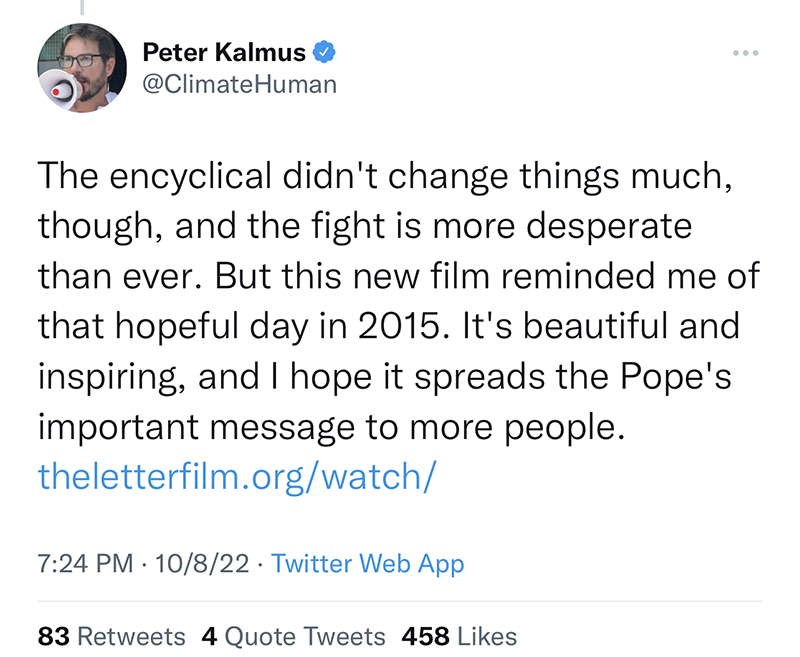Click the 7:24 PM timestamp

pyautogui.click(x=85, y=564)
